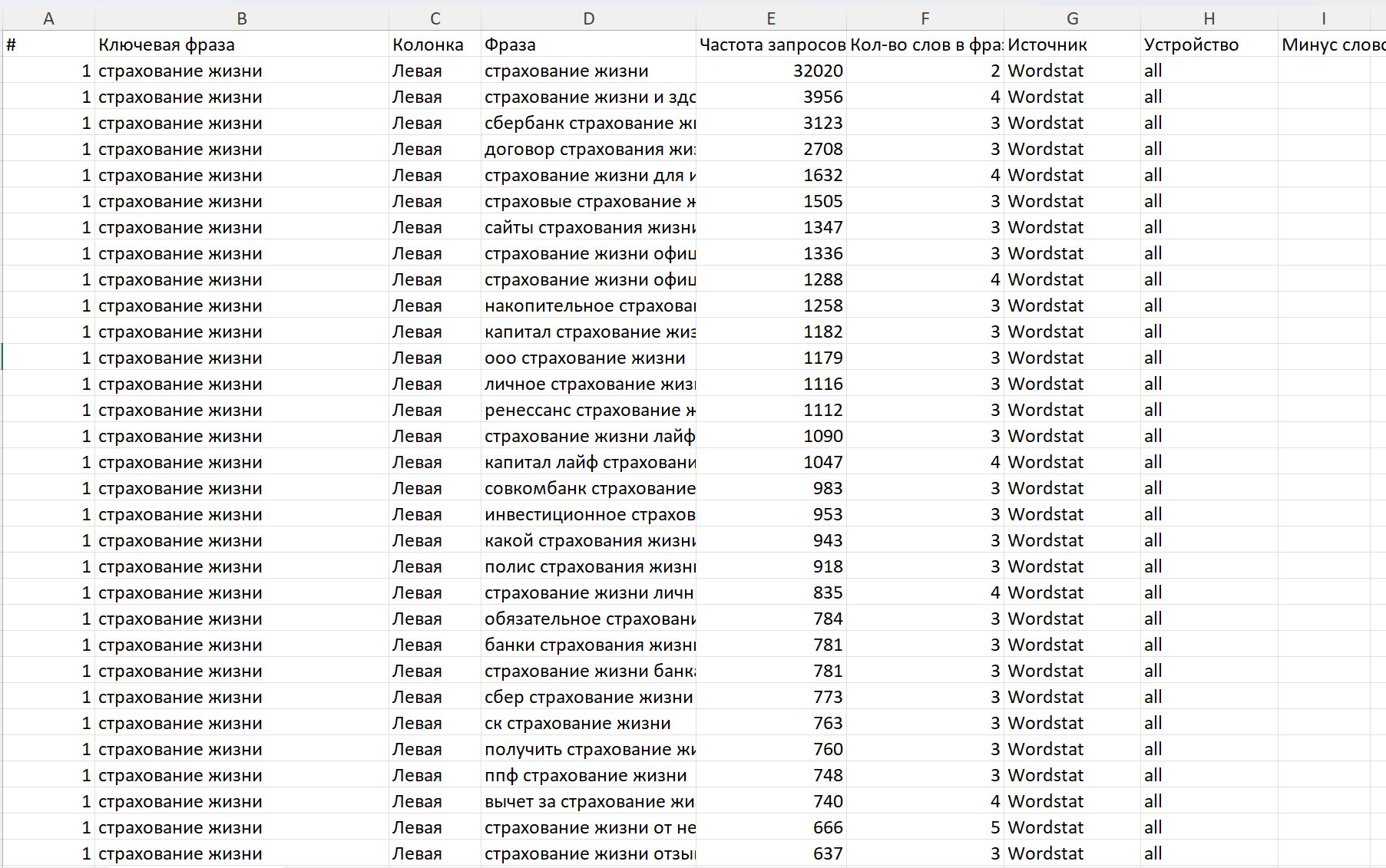
Task: Click the 'инвестиционное' phrase cell
Action: [588, 514]
